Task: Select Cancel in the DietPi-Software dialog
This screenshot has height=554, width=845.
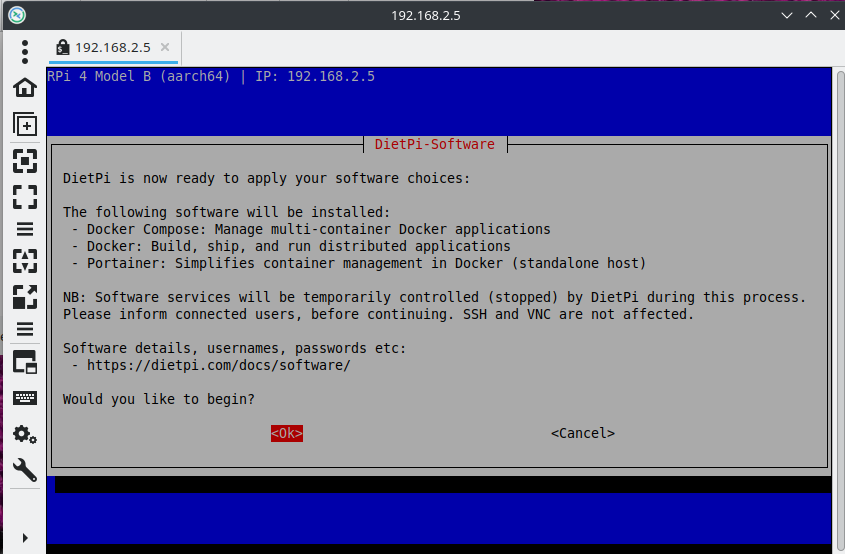Action: click(583, 433)
